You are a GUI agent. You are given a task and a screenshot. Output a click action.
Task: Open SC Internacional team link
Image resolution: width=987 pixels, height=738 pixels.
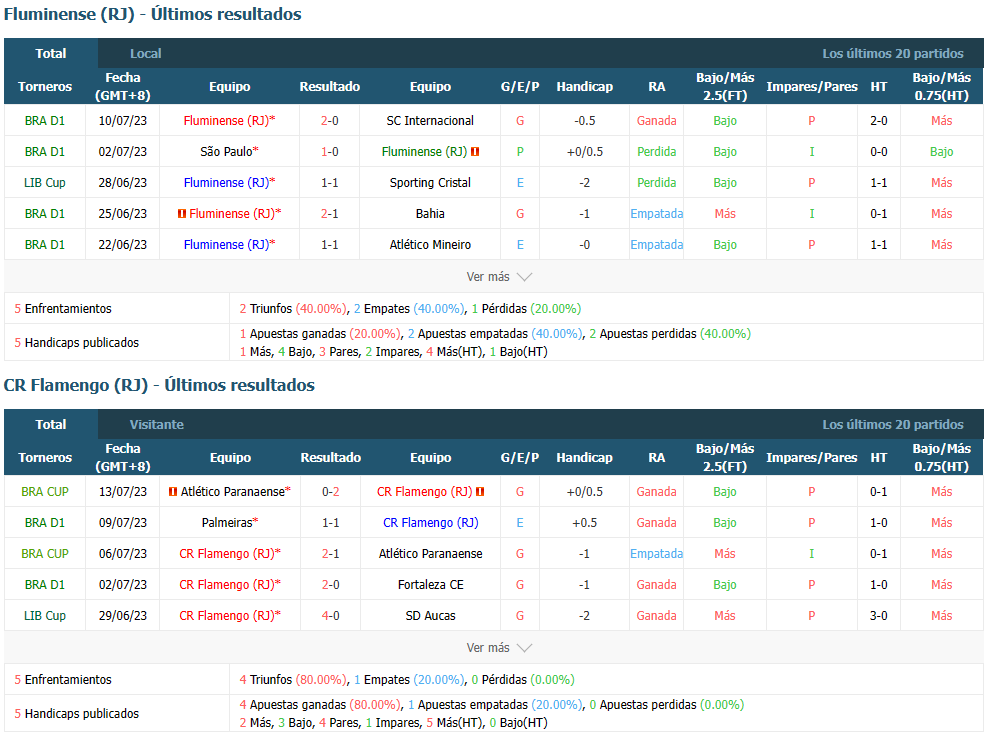coord(430,121)
